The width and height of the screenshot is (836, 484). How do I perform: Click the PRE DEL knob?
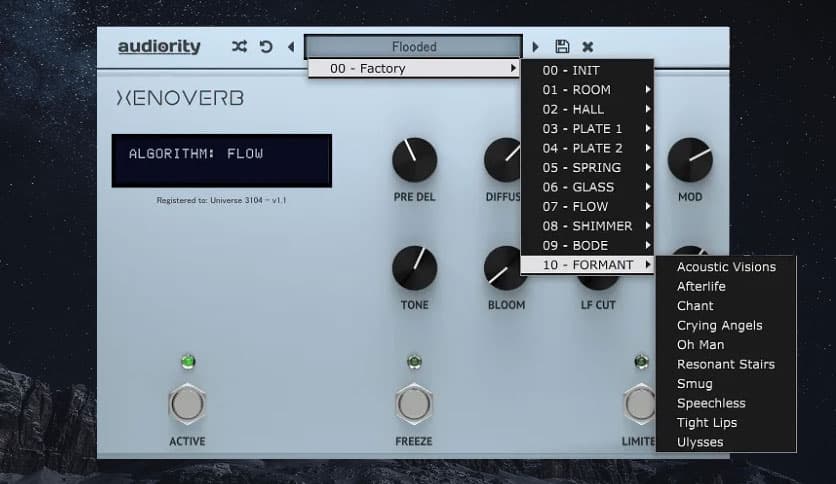tap(414, 160)
